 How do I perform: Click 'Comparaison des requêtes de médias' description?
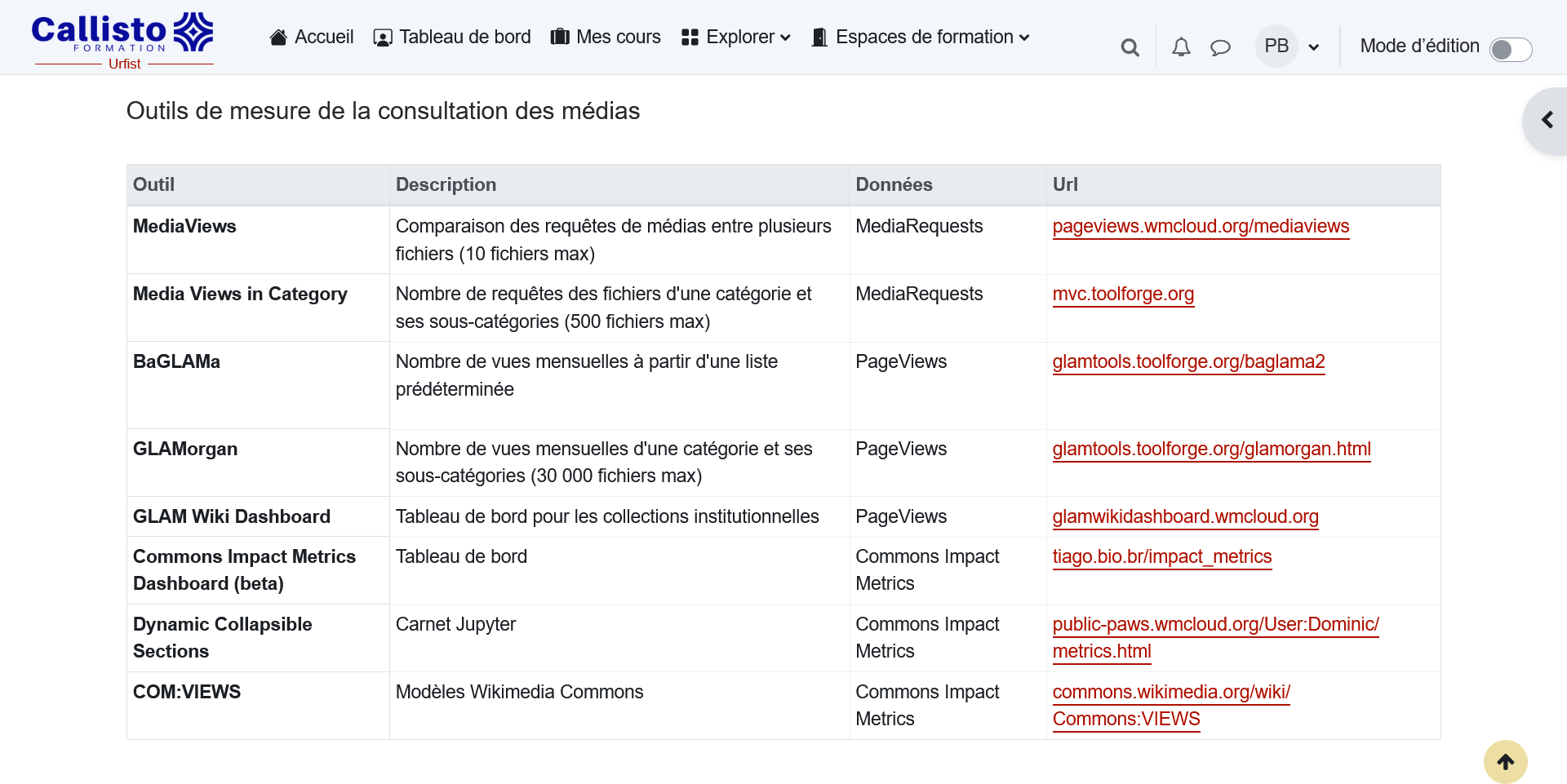pos(614,241)
